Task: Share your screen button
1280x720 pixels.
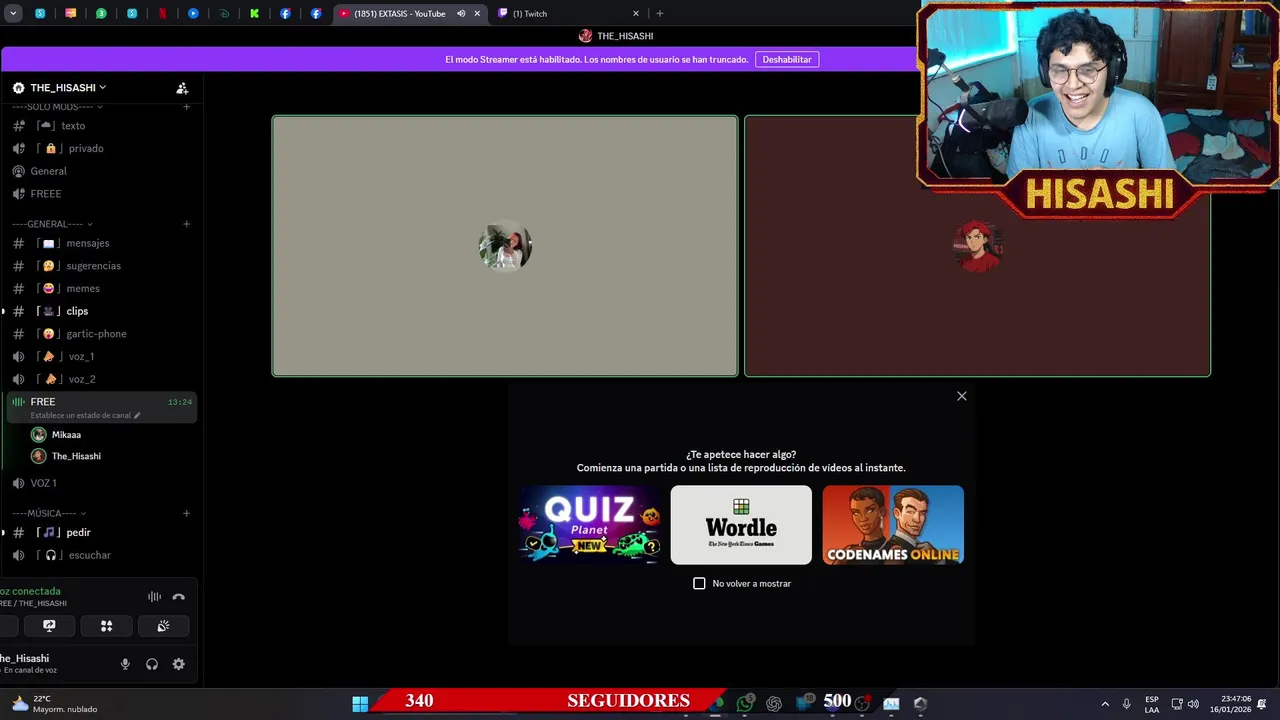Action: coord(49,626)
